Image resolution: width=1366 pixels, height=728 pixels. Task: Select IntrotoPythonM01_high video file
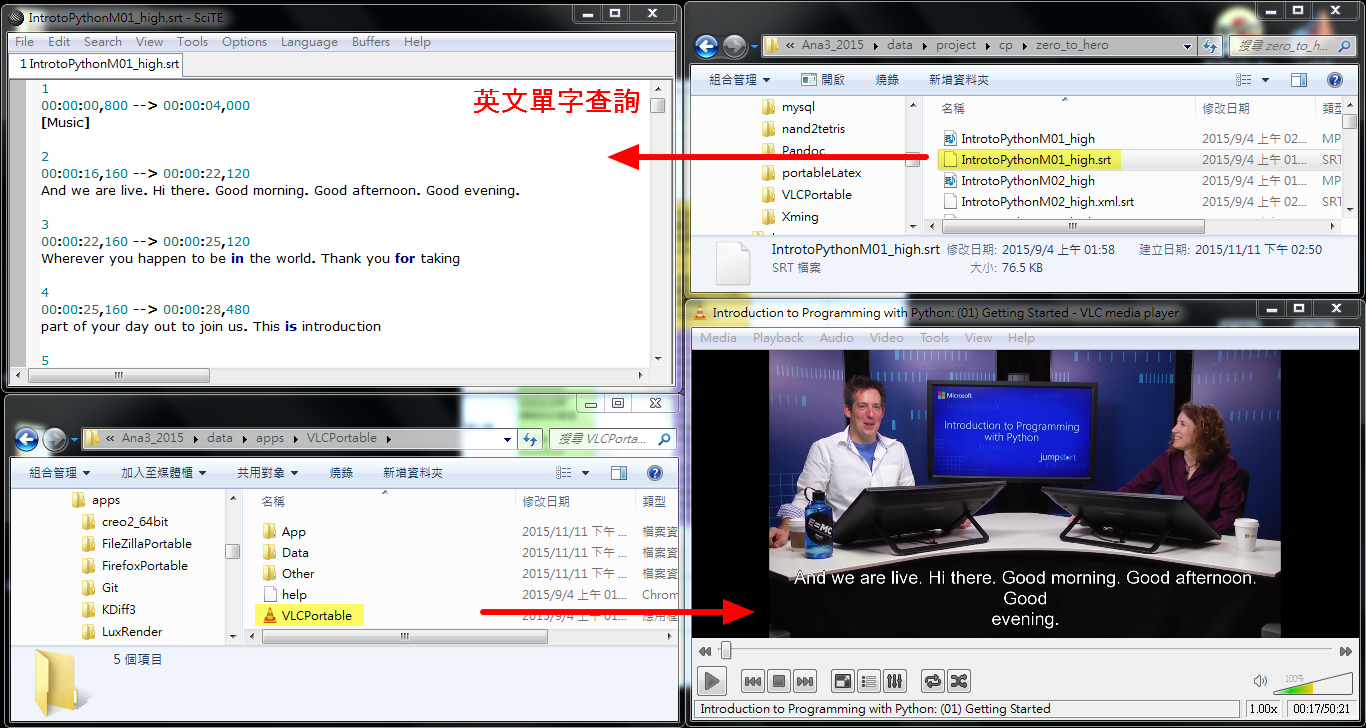point(1018,139)
